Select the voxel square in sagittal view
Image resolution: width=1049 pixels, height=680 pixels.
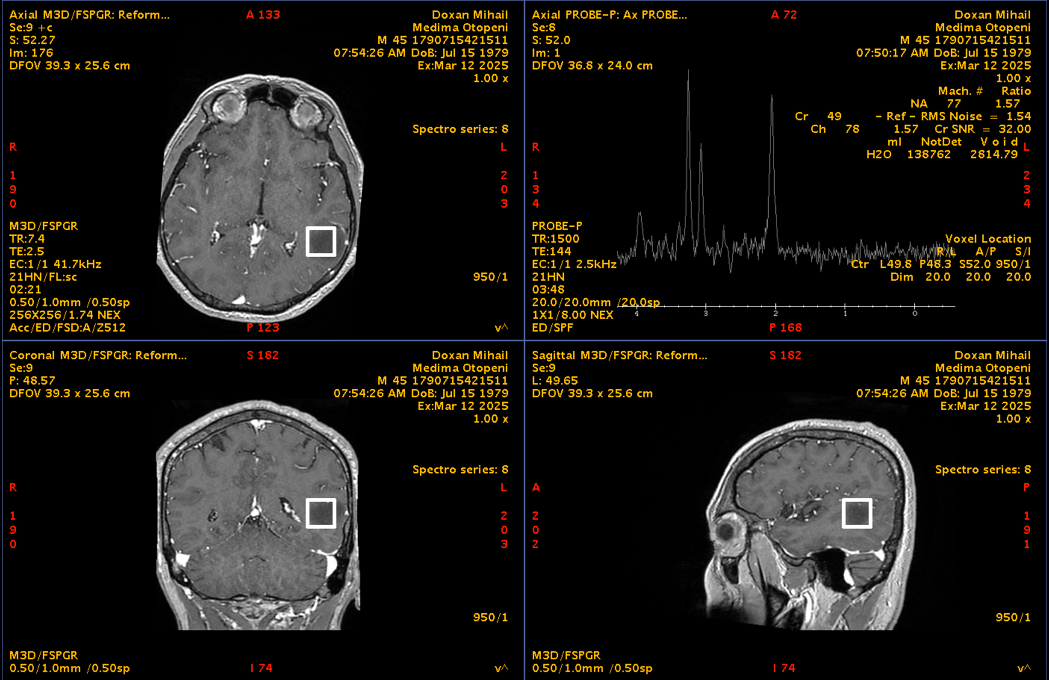pyautogui.click(x=857, y=513)
